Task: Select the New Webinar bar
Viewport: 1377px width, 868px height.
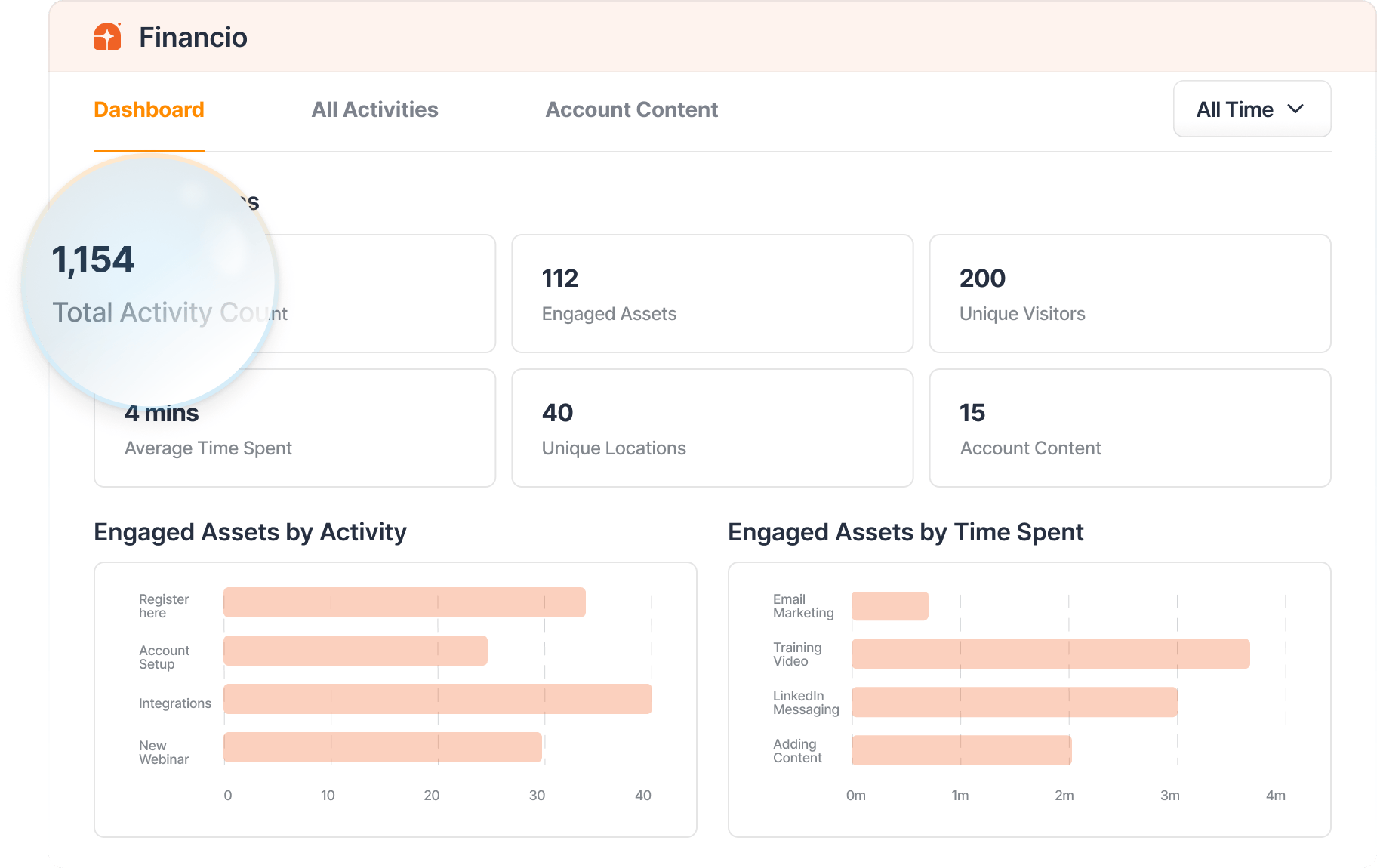Action: coord(382,747)
